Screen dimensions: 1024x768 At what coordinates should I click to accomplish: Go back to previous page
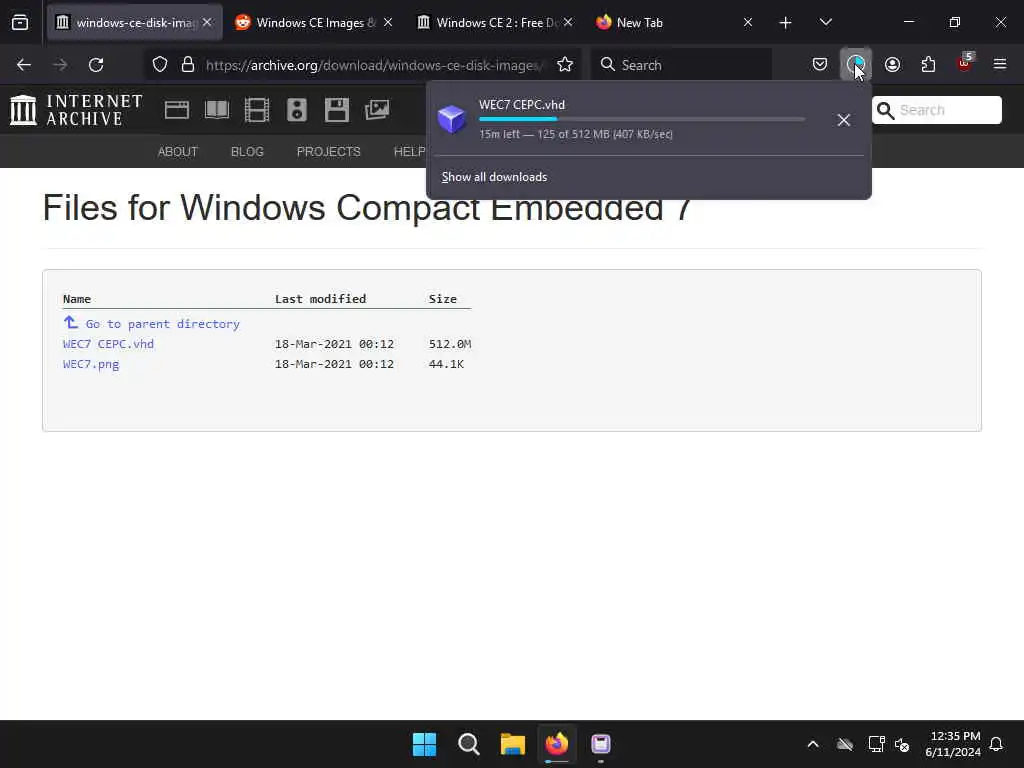point(24,65)
